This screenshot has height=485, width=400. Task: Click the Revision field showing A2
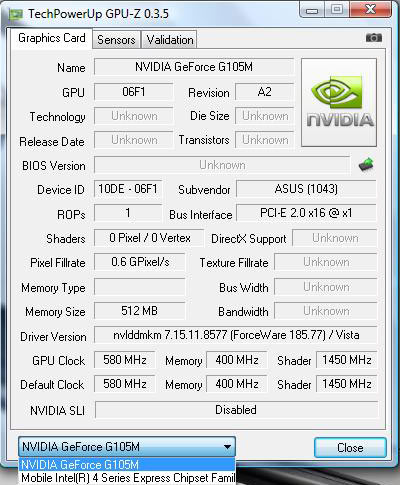coord(264,92)
